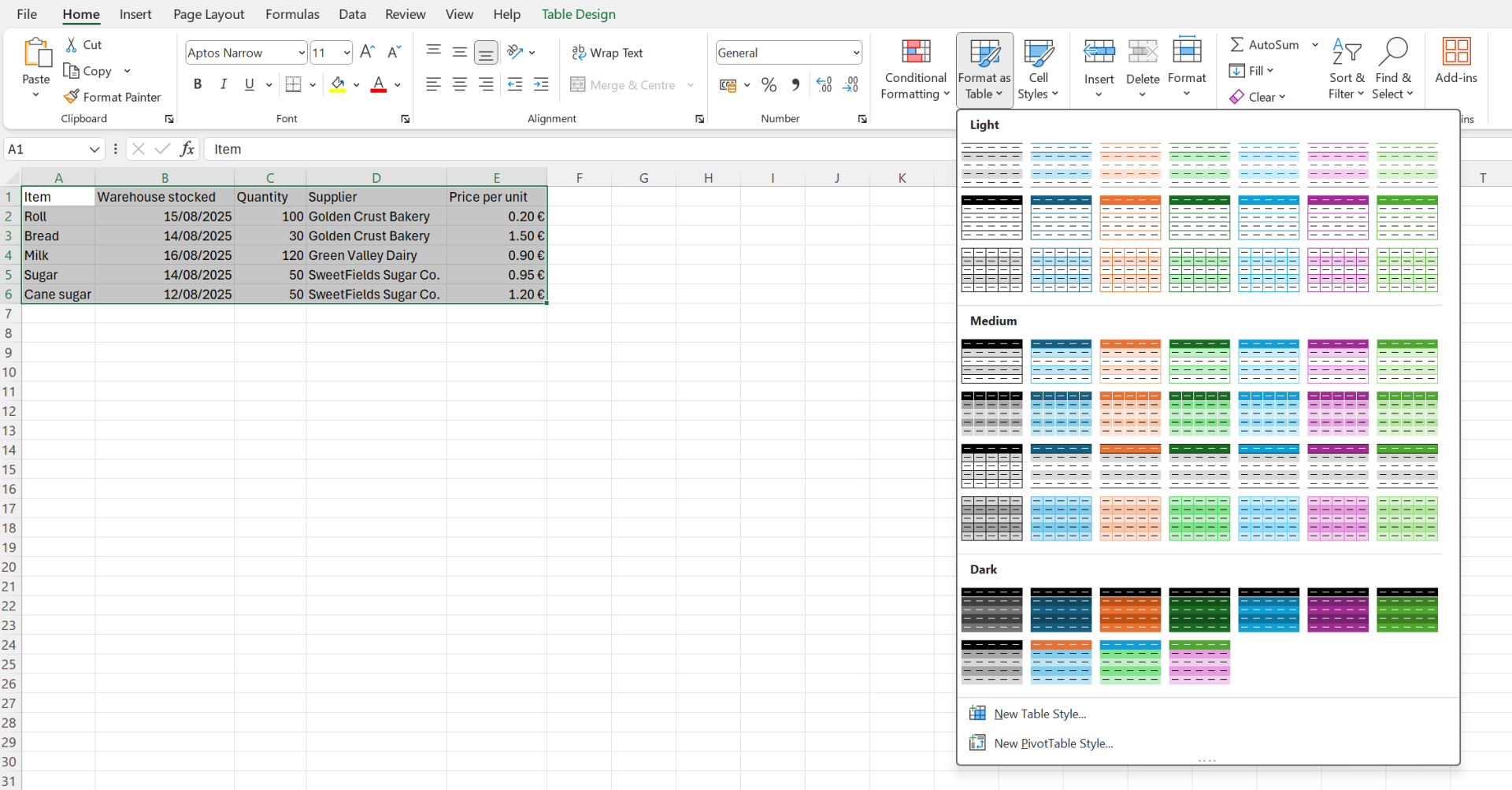Apply the red font colour A

pos(379,84)
